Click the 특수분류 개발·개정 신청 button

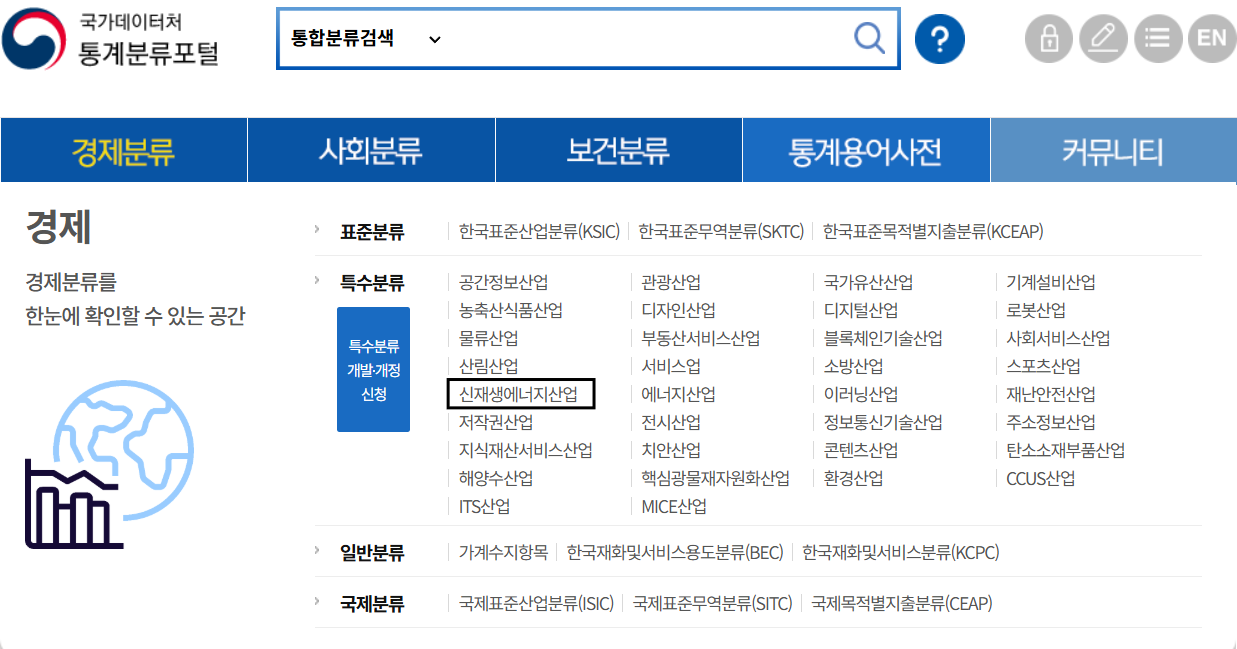click(373, 370)
